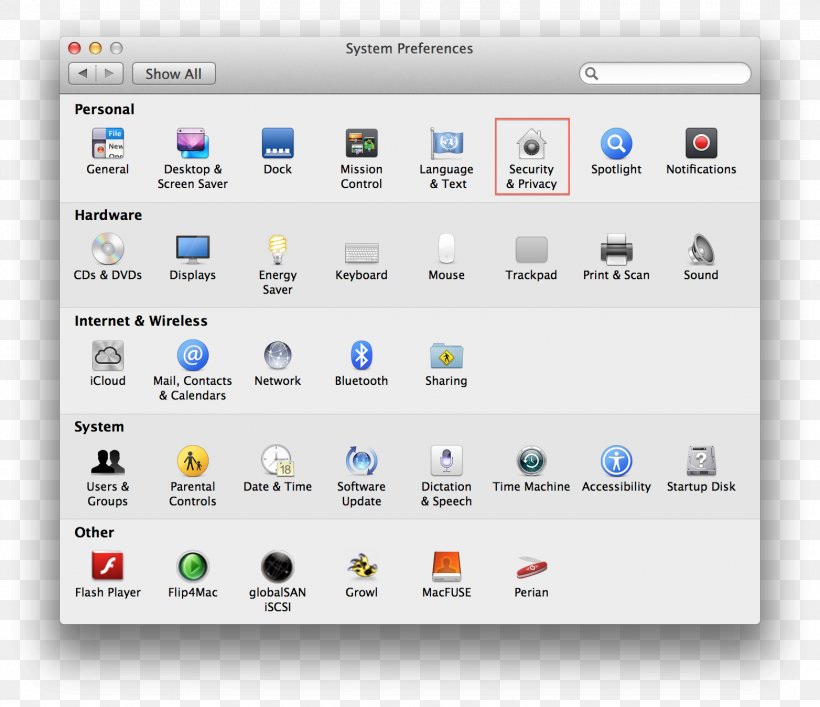Go back with the left arrow button
The height and width of the screenshot is (707, 820).
pyautogui.click(x=83, y=74)
